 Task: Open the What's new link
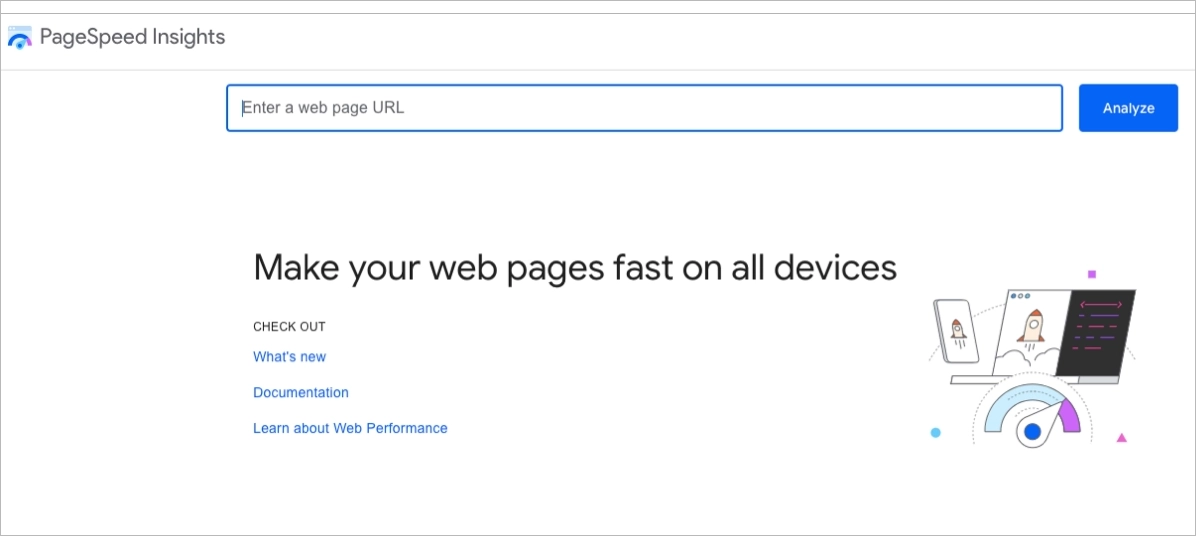coord(289,357)
